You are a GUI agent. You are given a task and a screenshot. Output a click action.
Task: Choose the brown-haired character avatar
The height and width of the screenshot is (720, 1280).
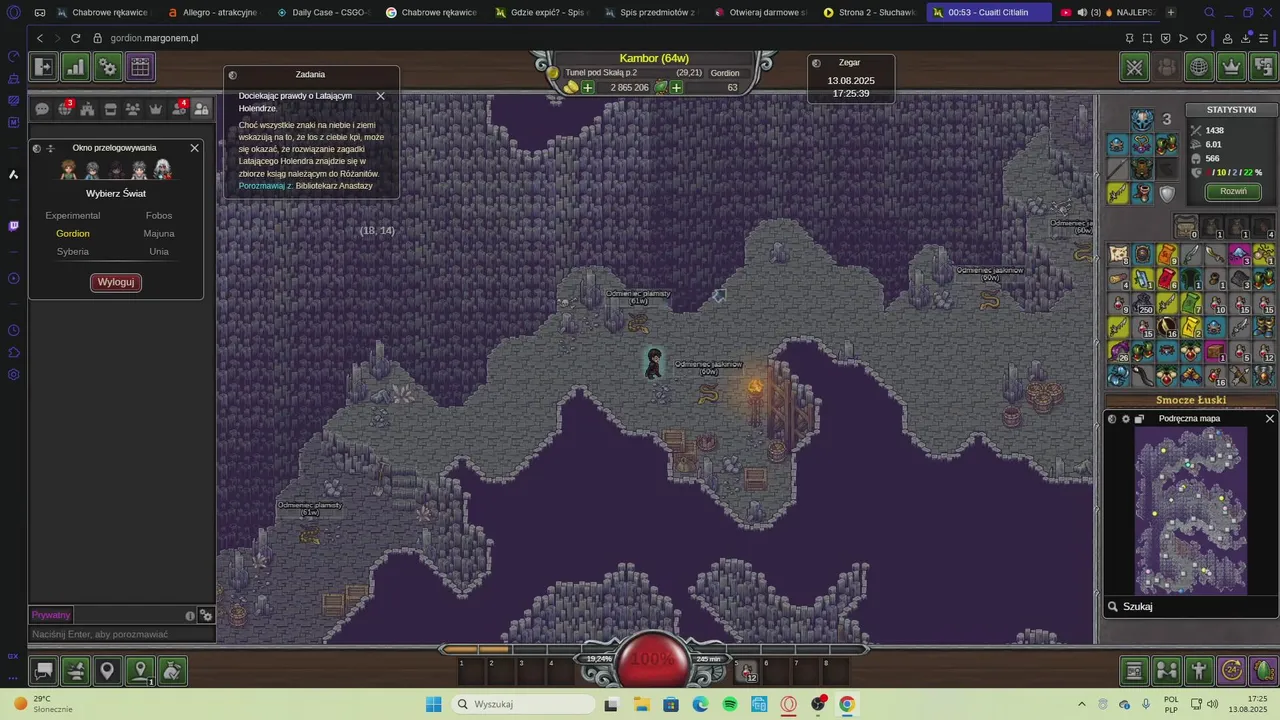tap(68, 170)
